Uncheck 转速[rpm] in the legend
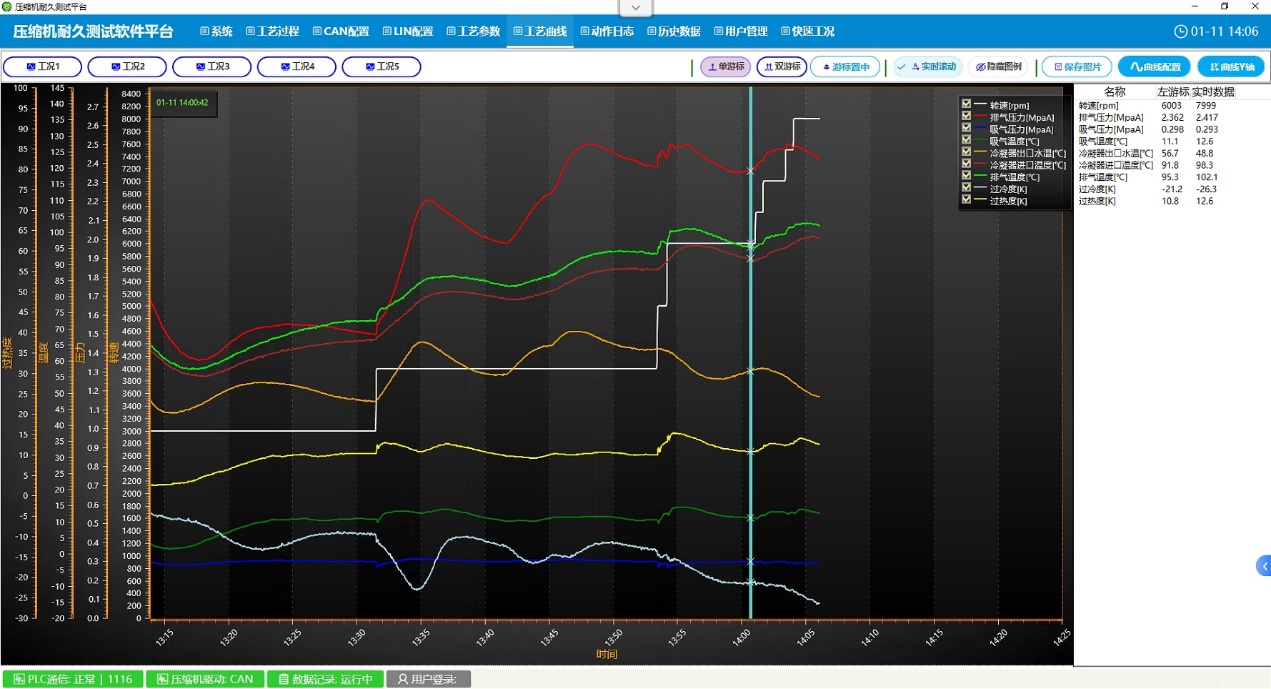The height and width of the screenshot is (689, 1271). [x=966, y=104]
